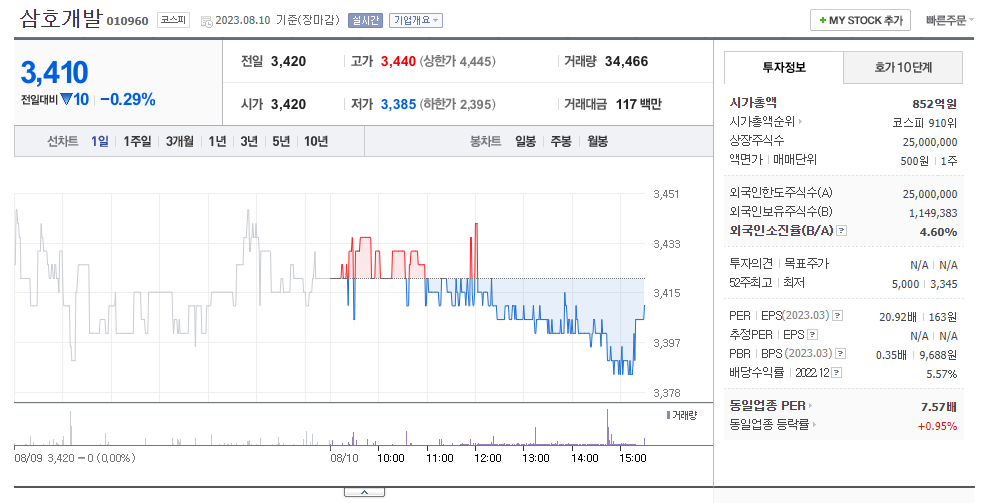
Task: Click the purple 거래량 legend marker
Action: click(x=668, y=415)
